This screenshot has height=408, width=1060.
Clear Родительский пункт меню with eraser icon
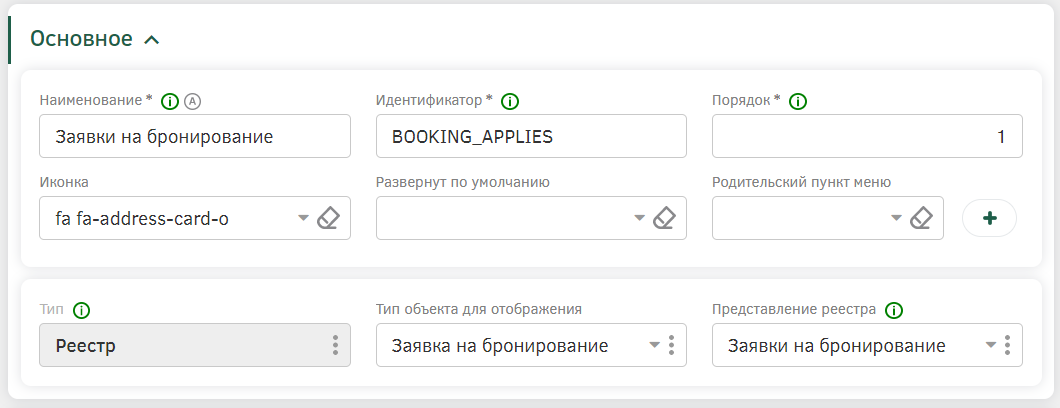921,218
